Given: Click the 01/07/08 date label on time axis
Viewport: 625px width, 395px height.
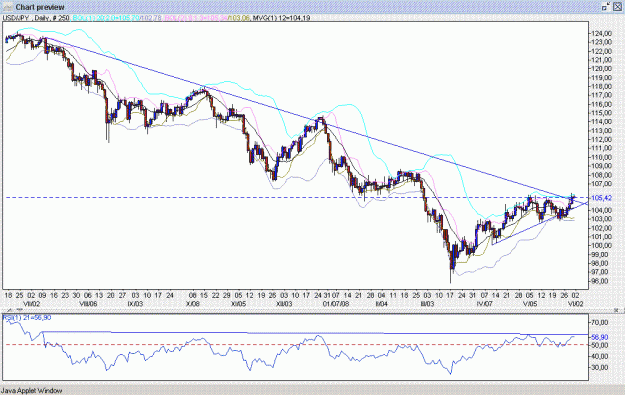Looking at the screenshot, I should click(x=336, y=304).
